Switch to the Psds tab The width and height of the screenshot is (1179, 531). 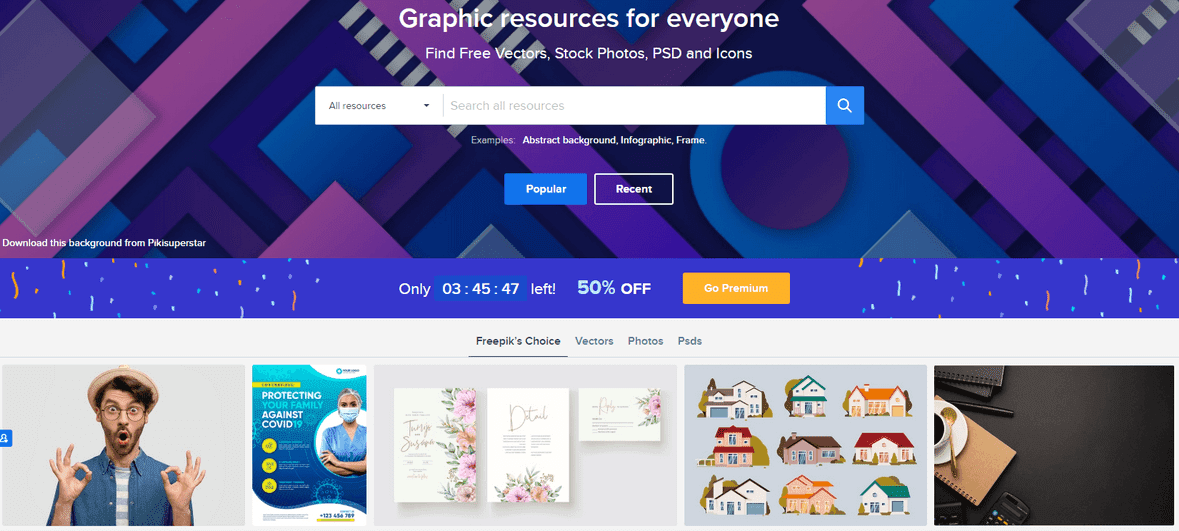690,341
